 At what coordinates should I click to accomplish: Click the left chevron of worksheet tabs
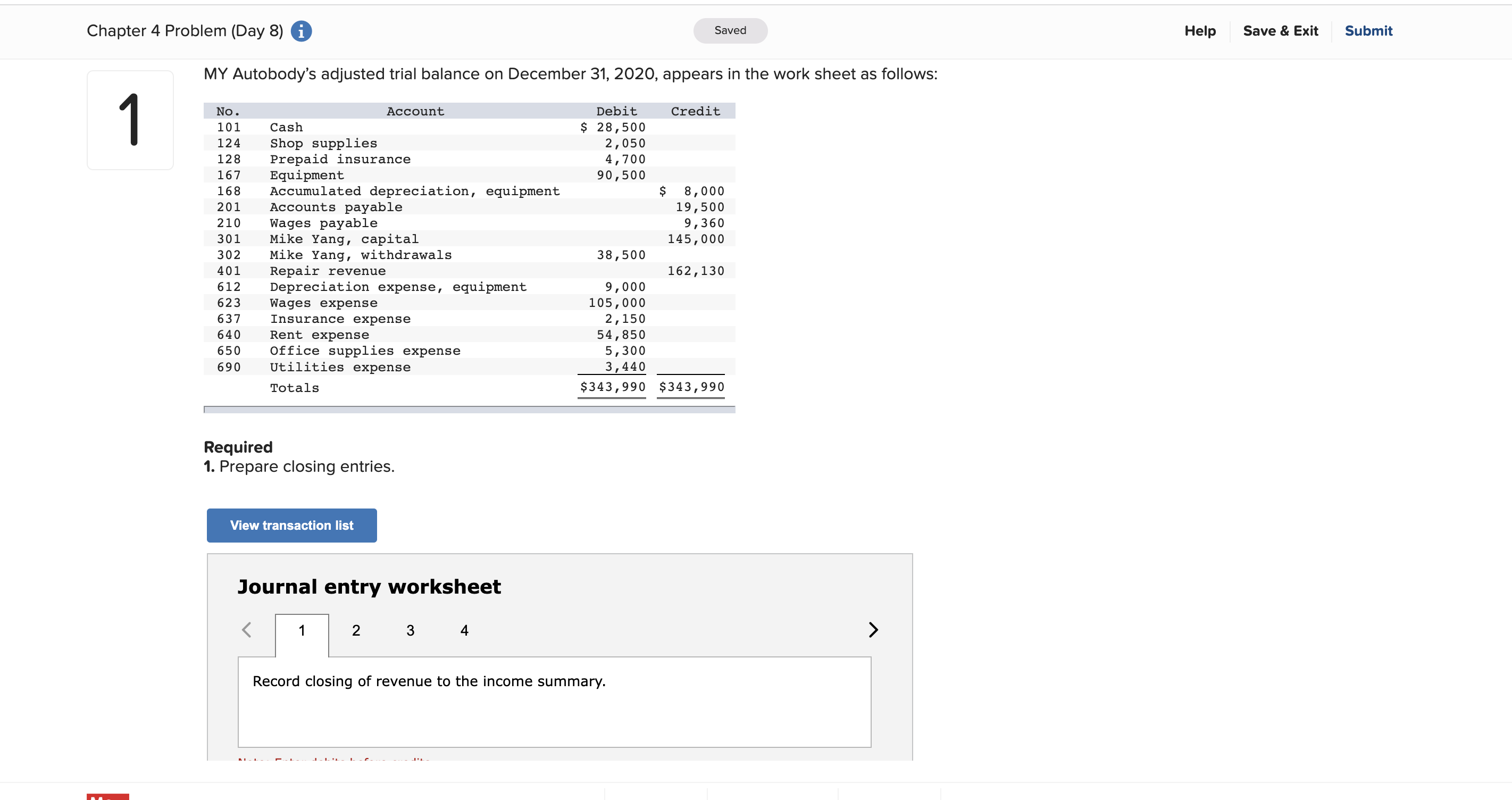pos(247,630)
